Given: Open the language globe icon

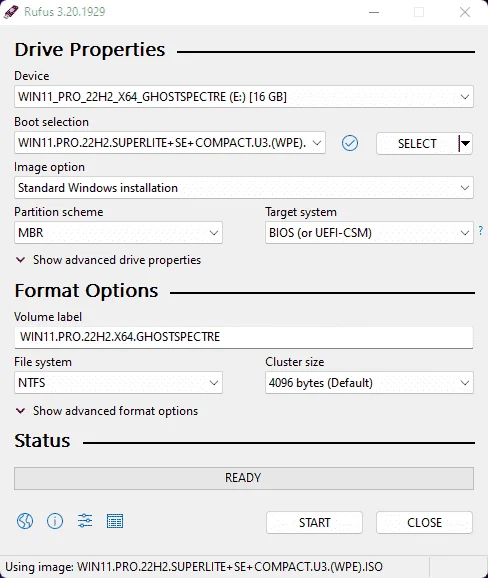Looking at the screenshot, I should tap(25, 521).
